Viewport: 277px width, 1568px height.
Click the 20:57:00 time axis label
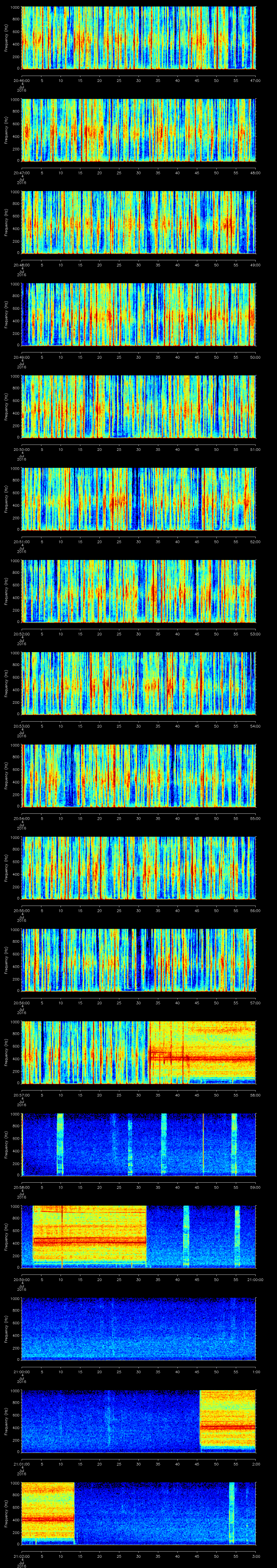click(x=21, y=1095)
